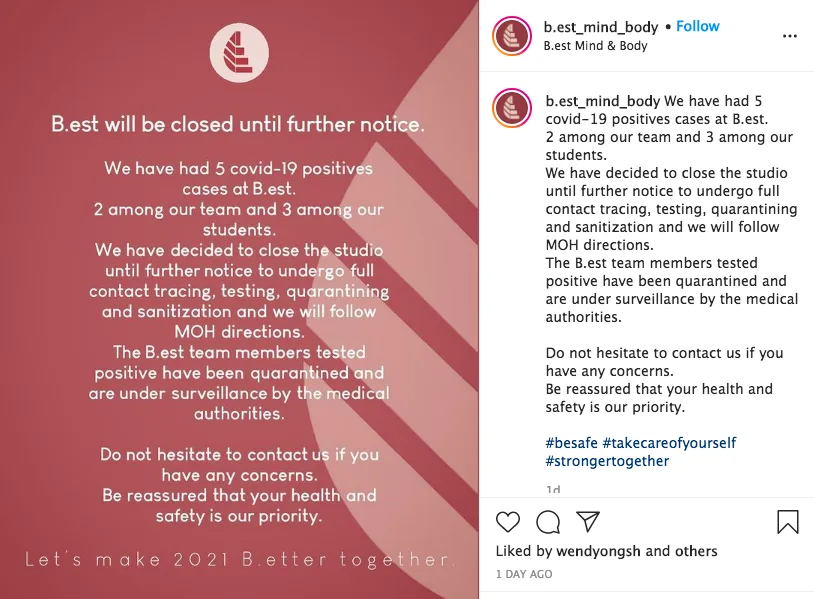Share the post via paper plane icon
Viewport: 814px width, 599px height.
pos(588,521)
